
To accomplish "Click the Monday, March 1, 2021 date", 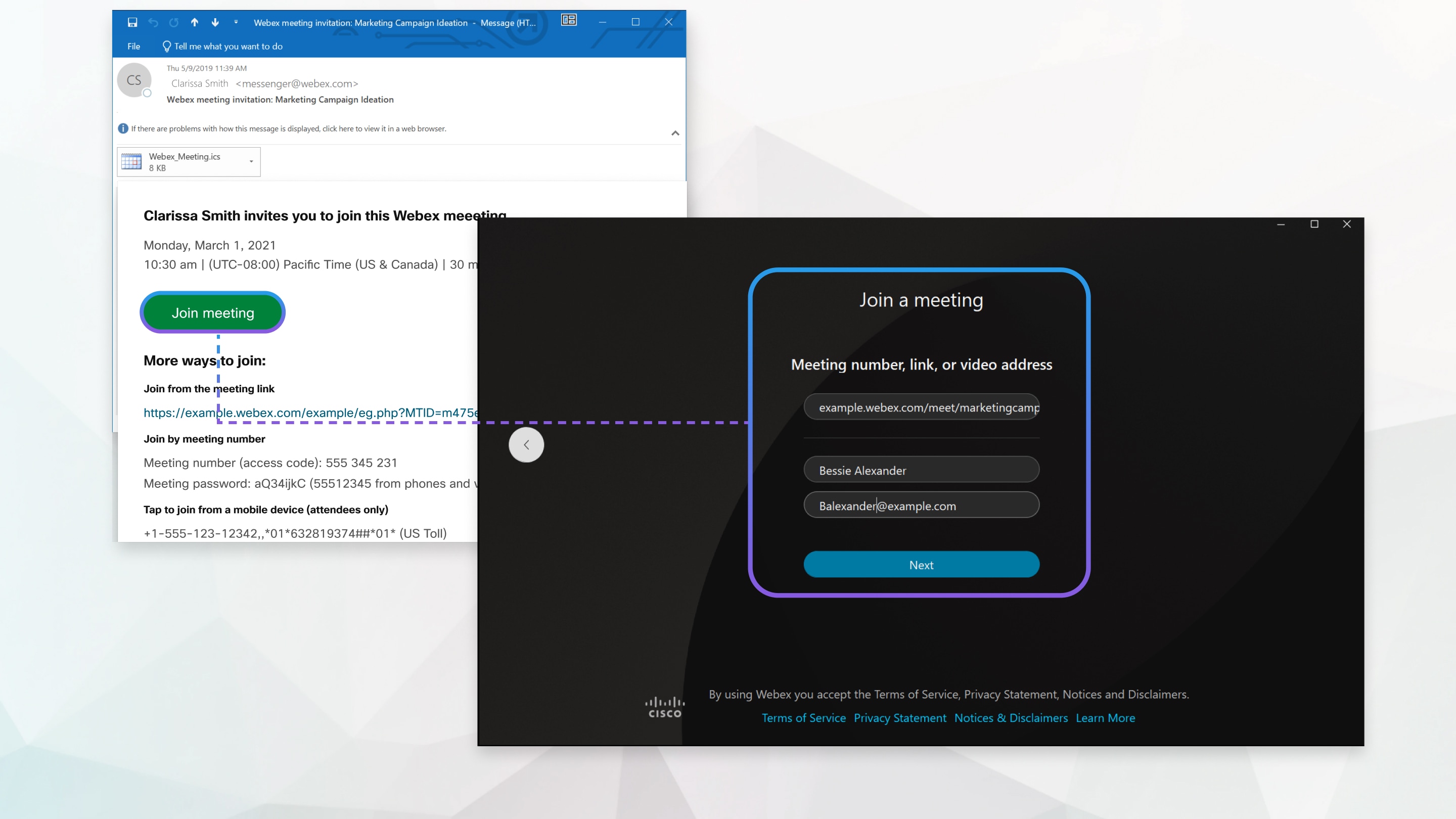I will (x=210, y=245).
